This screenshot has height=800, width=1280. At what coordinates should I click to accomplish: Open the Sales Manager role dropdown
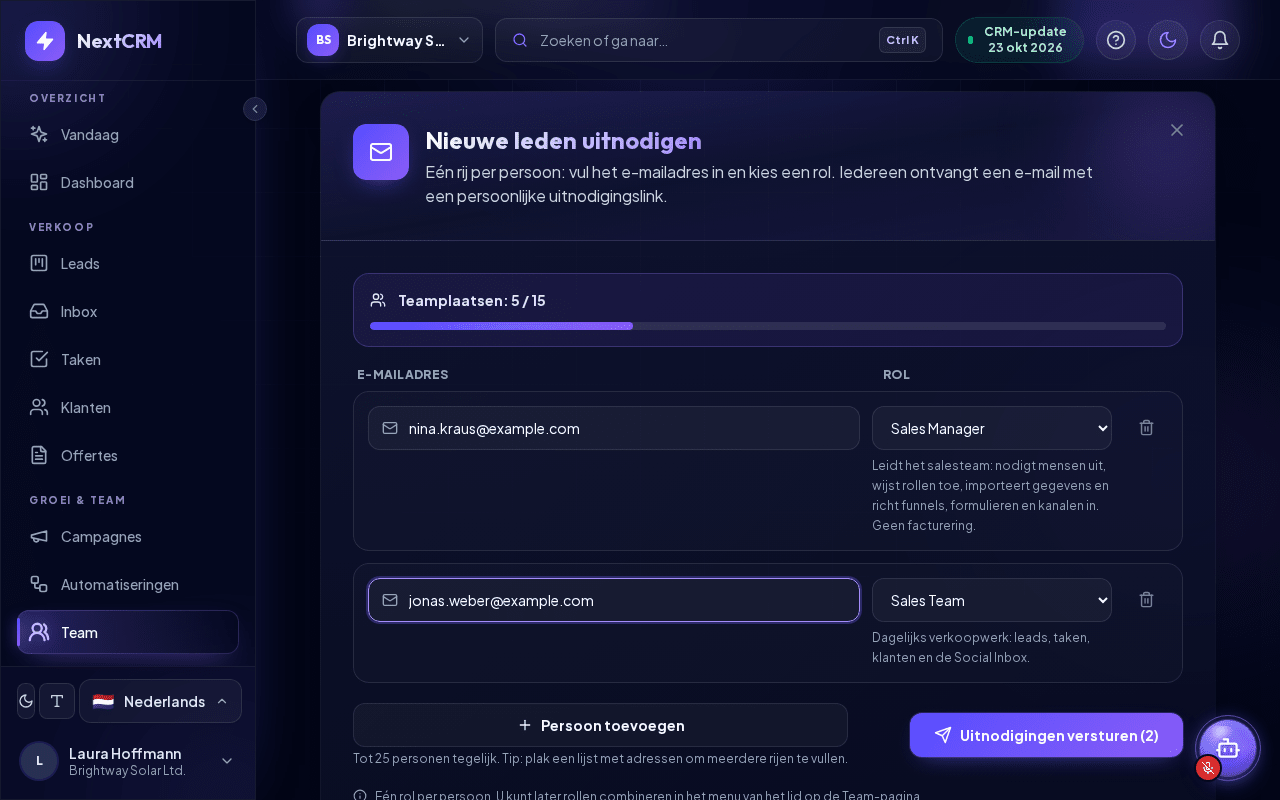point(992,428)
